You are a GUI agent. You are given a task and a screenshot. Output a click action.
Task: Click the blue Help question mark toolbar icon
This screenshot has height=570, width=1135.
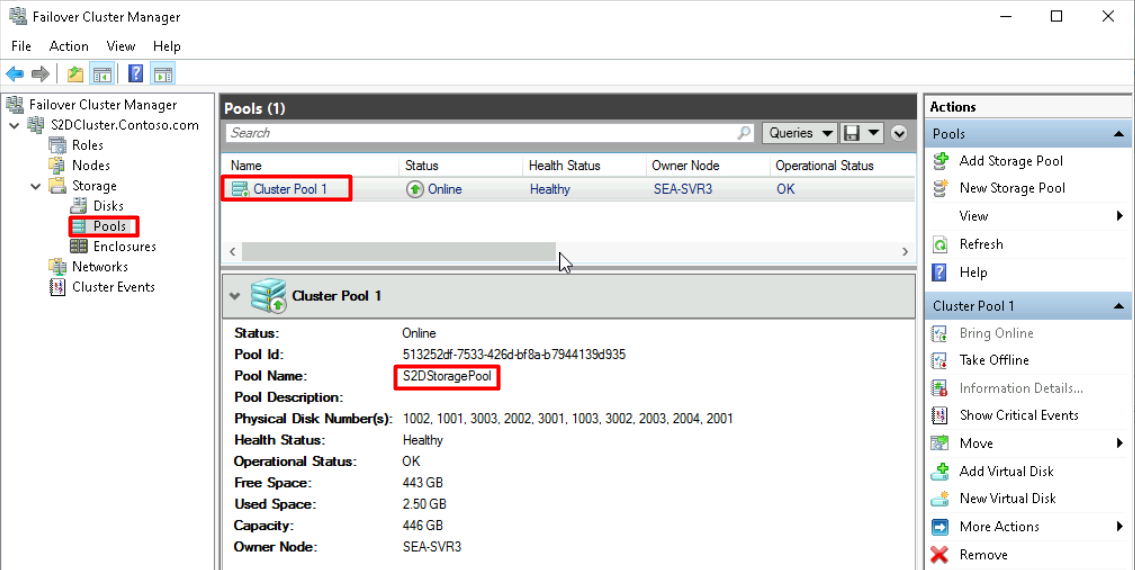pyautogui.click(x=135, y=73)
